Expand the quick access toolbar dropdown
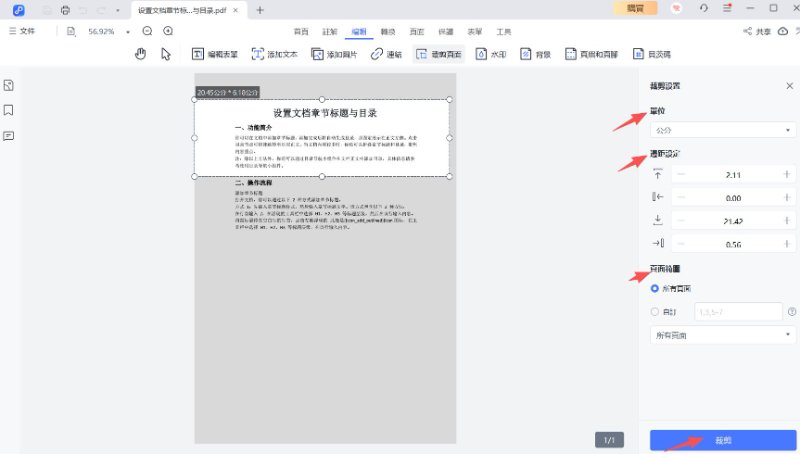 118,10
